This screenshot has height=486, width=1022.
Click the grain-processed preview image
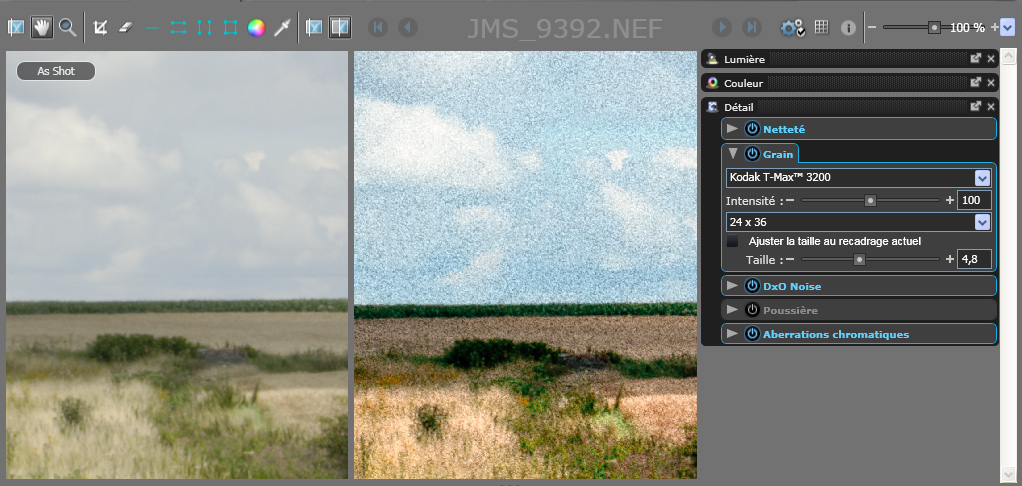(x=525, y=265)
